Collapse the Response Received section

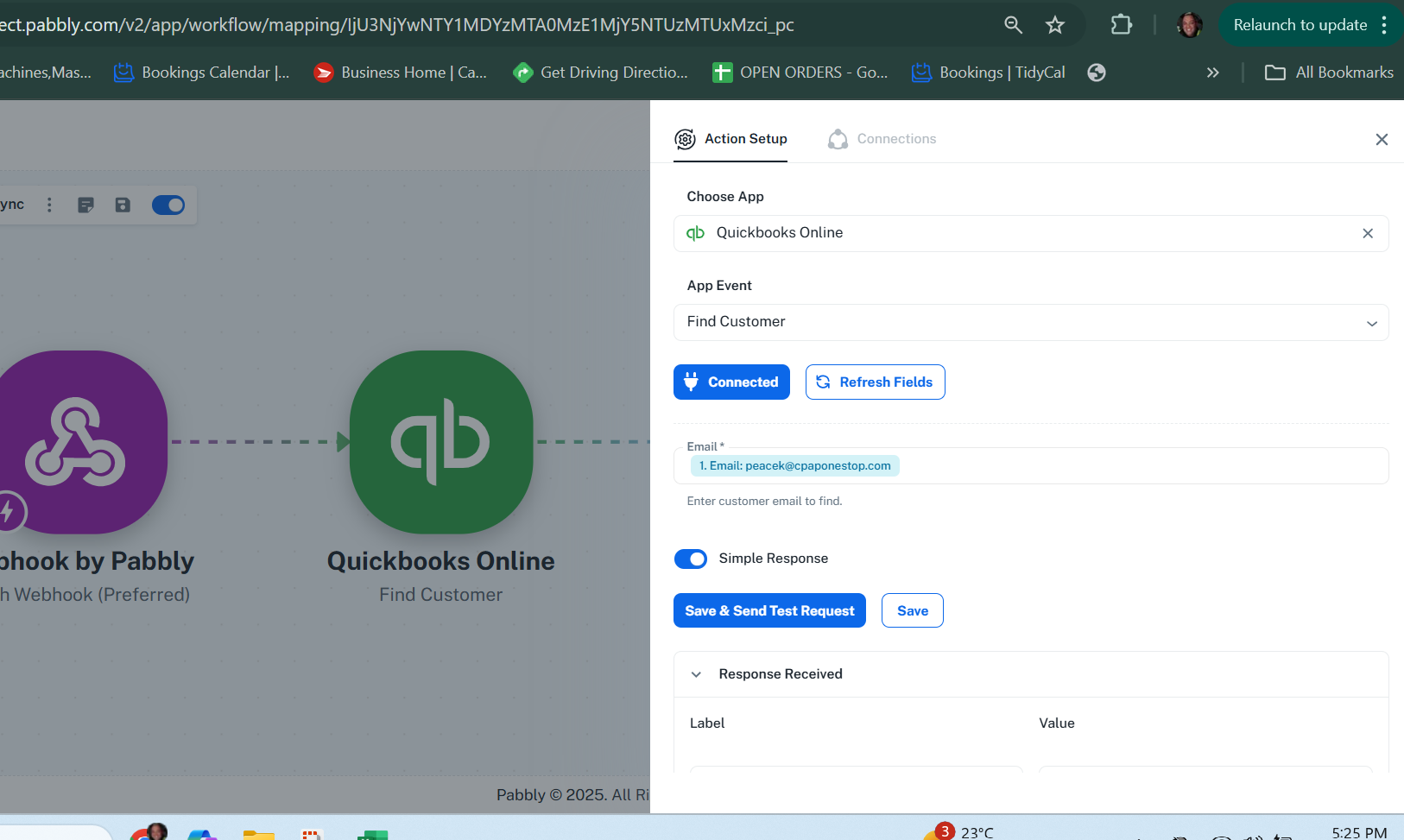[696, 674]
